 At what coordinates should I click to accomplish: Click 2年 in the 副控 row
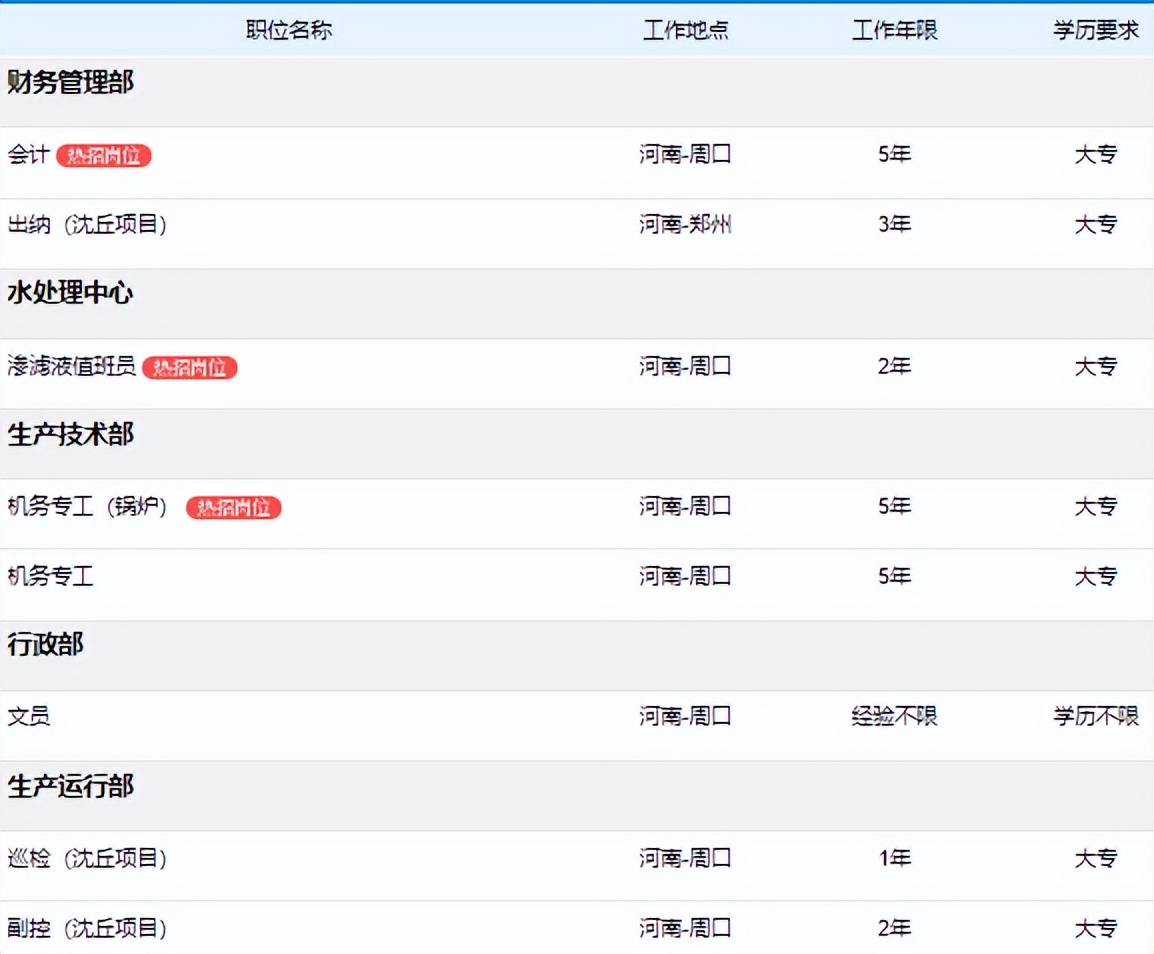coord(894,928)
